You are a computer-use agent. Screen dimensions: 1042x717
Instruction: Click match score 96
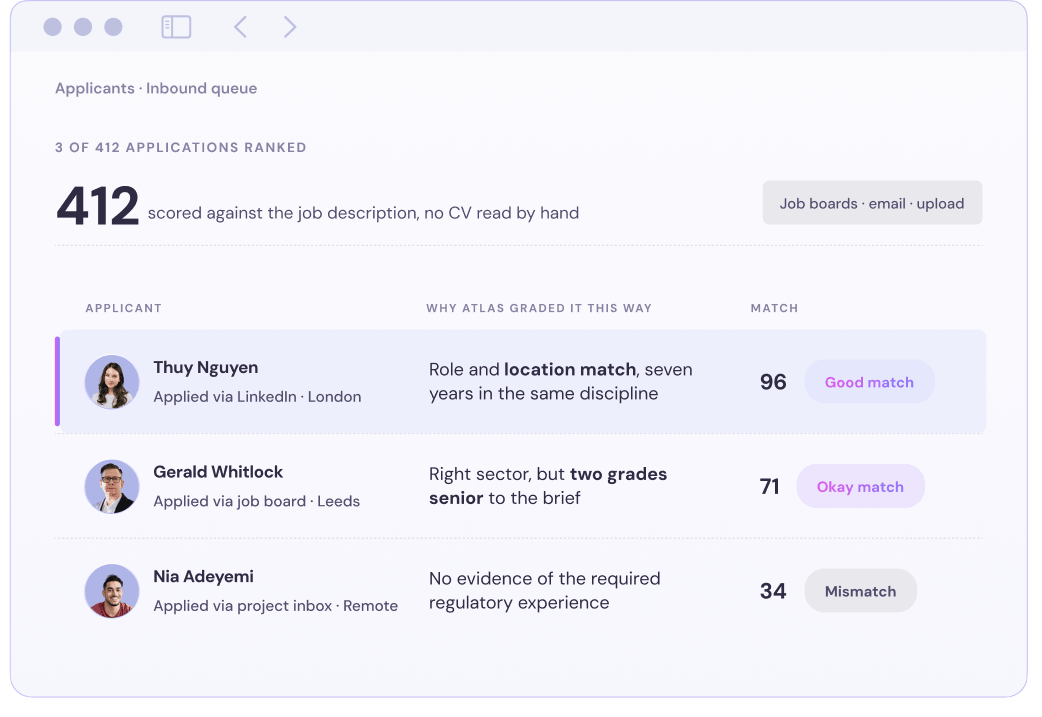773,382
